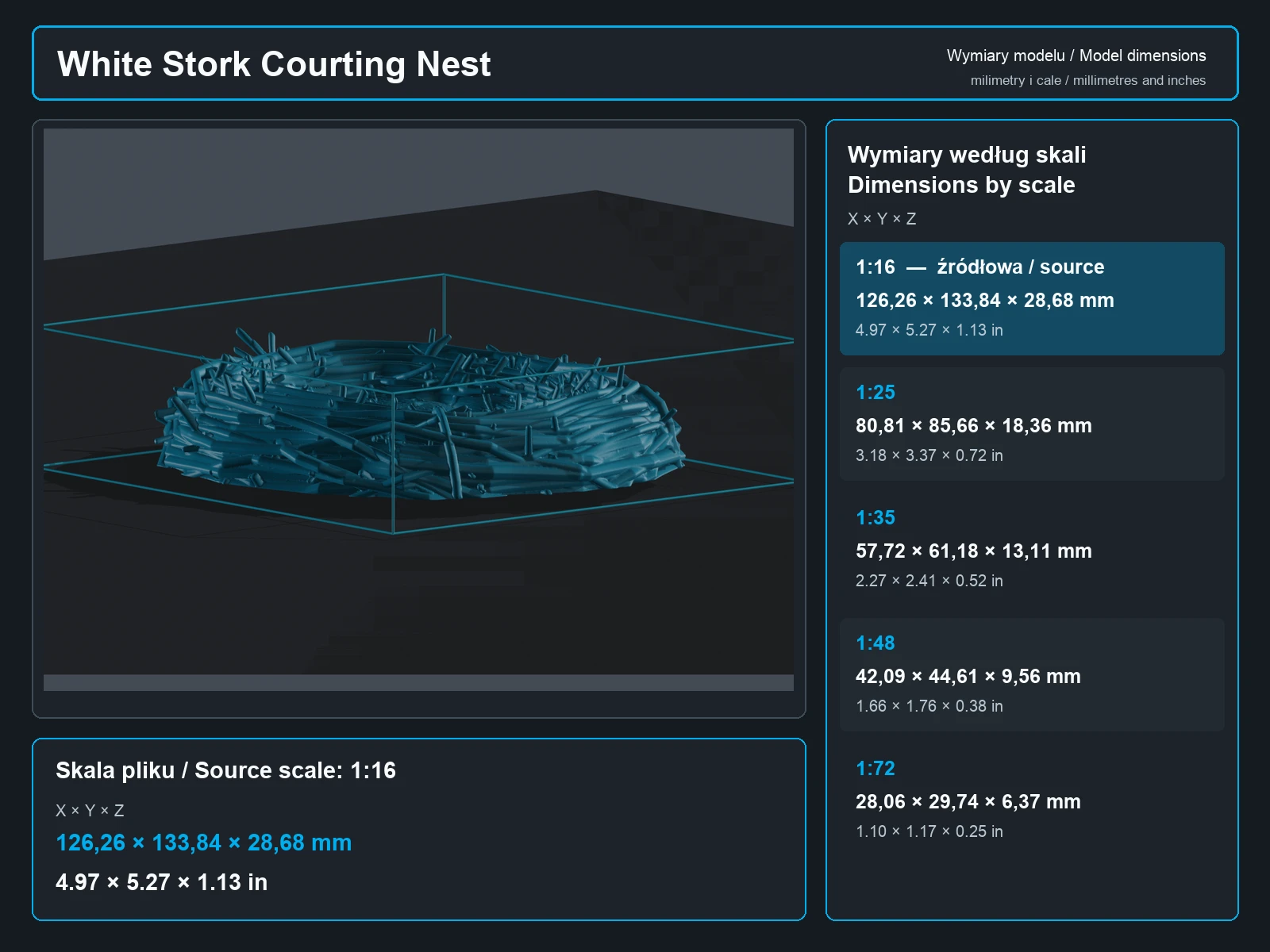The height and width of the screenshot is (952, 1270).
Task: Click the White Stork Courting Nest title
Action: click(274, 64)
